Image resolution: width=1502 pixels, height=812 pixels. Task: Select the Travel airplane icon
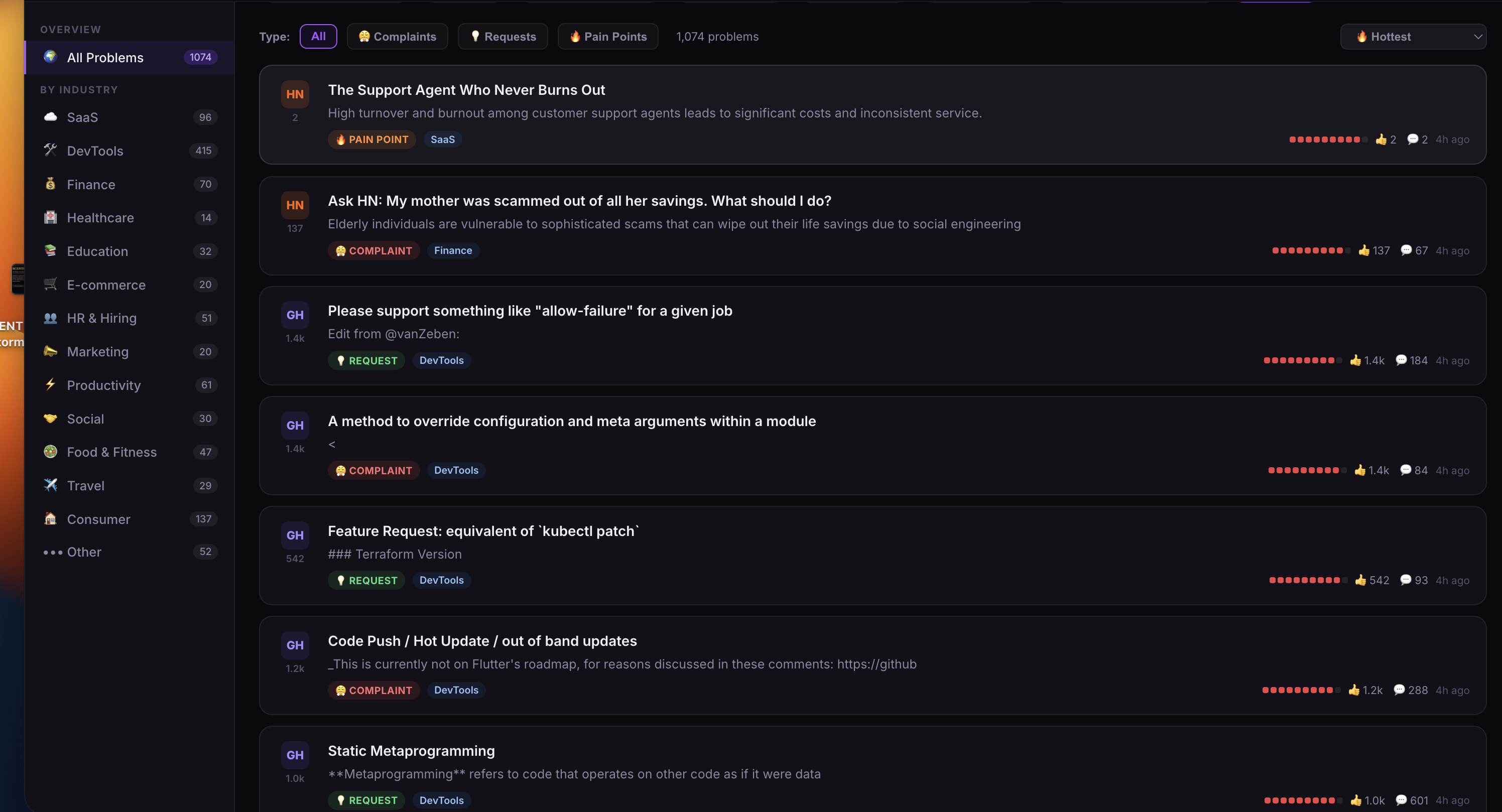point(51,485)
